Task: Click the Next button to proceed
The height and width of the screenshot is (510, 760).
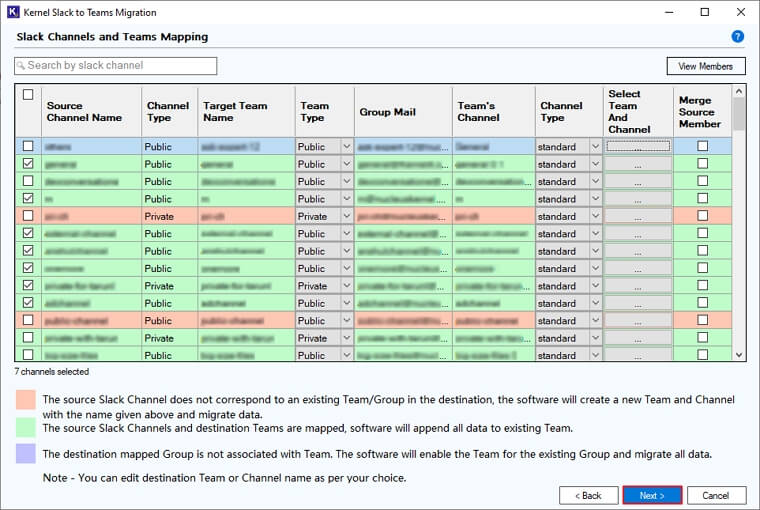Action: pos(652,495)
